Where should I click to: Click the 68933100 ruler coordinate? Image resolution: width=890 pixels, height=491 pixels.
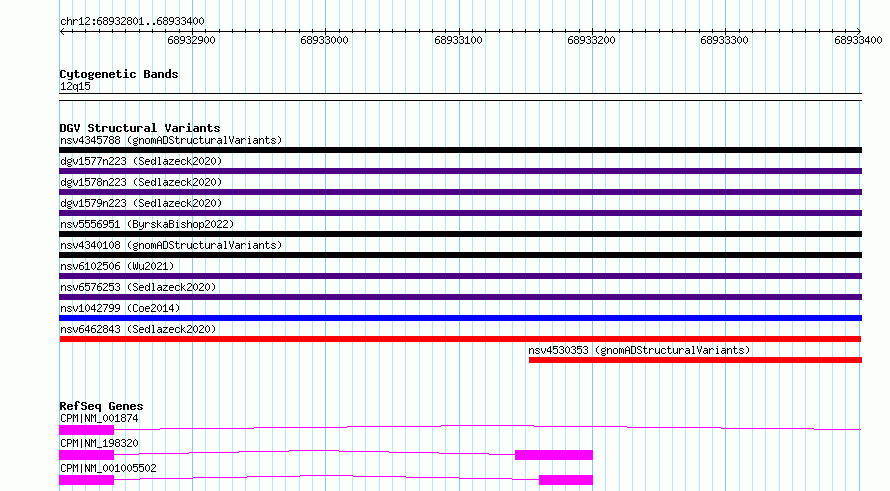tap(458, 40)
